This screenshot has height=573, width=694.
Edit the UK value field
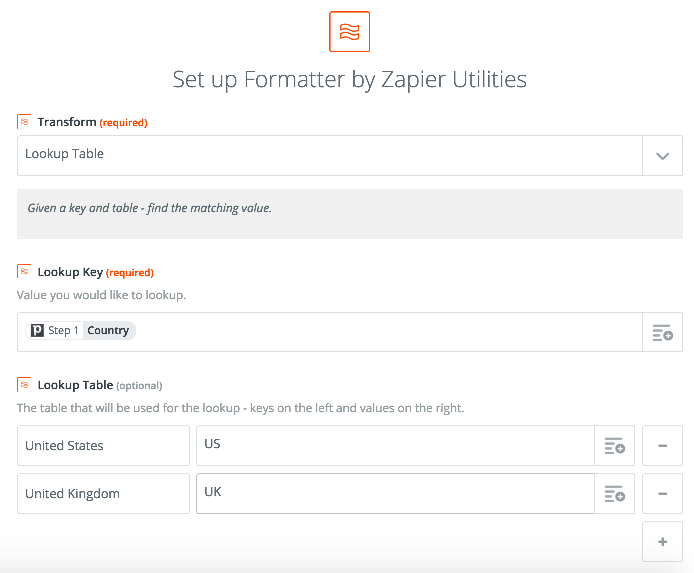point(395,493)
